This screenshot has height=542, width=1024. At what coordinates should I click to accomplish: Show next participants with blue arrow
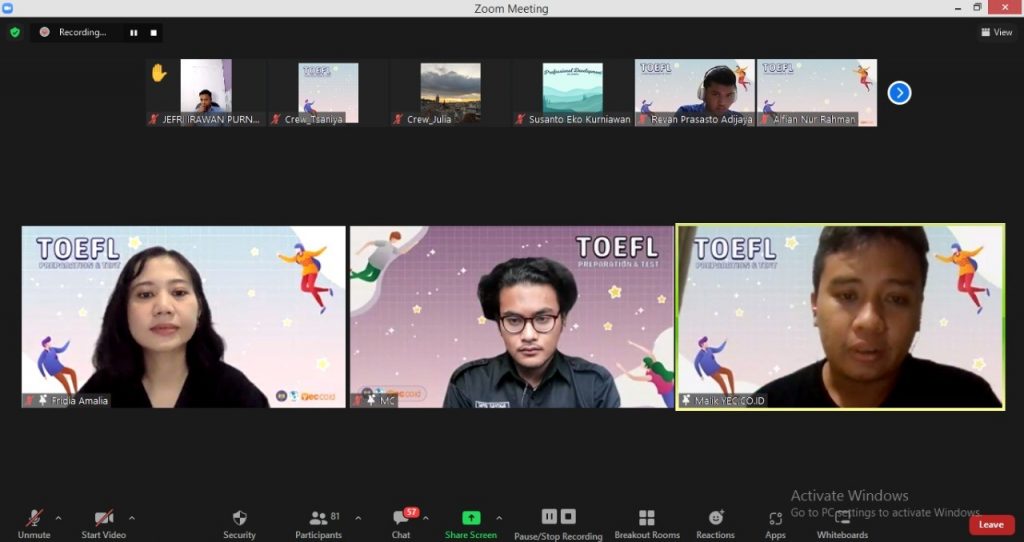(x=899, y=93)
